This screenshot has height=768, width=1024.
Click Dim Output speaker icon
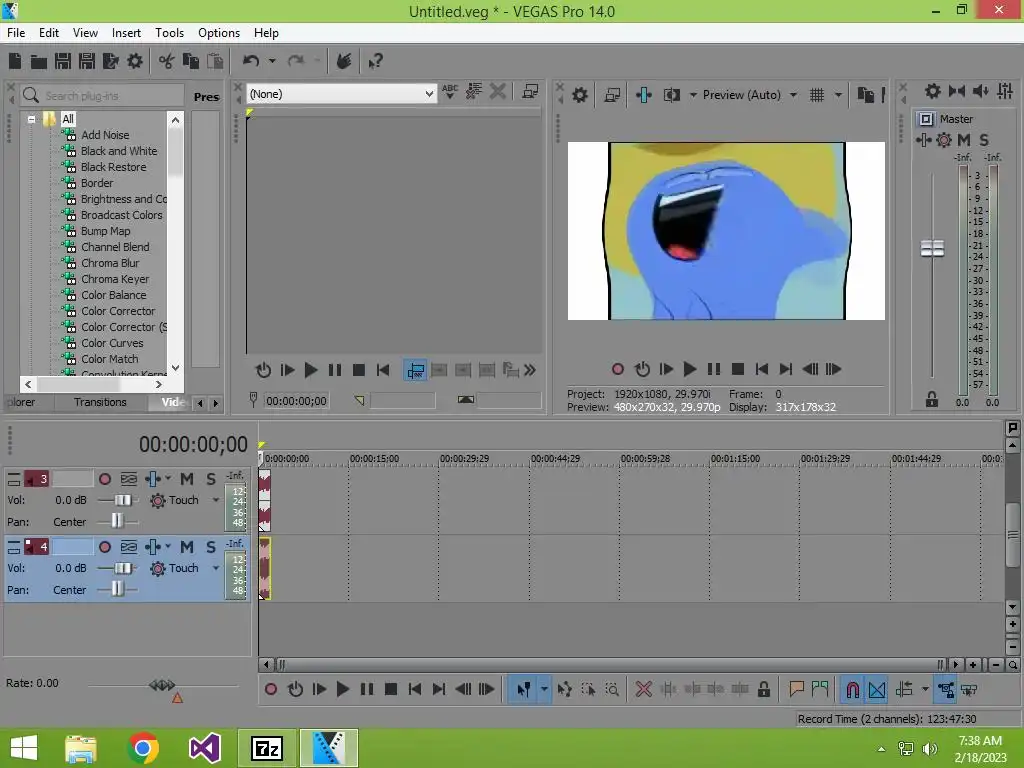981,91
